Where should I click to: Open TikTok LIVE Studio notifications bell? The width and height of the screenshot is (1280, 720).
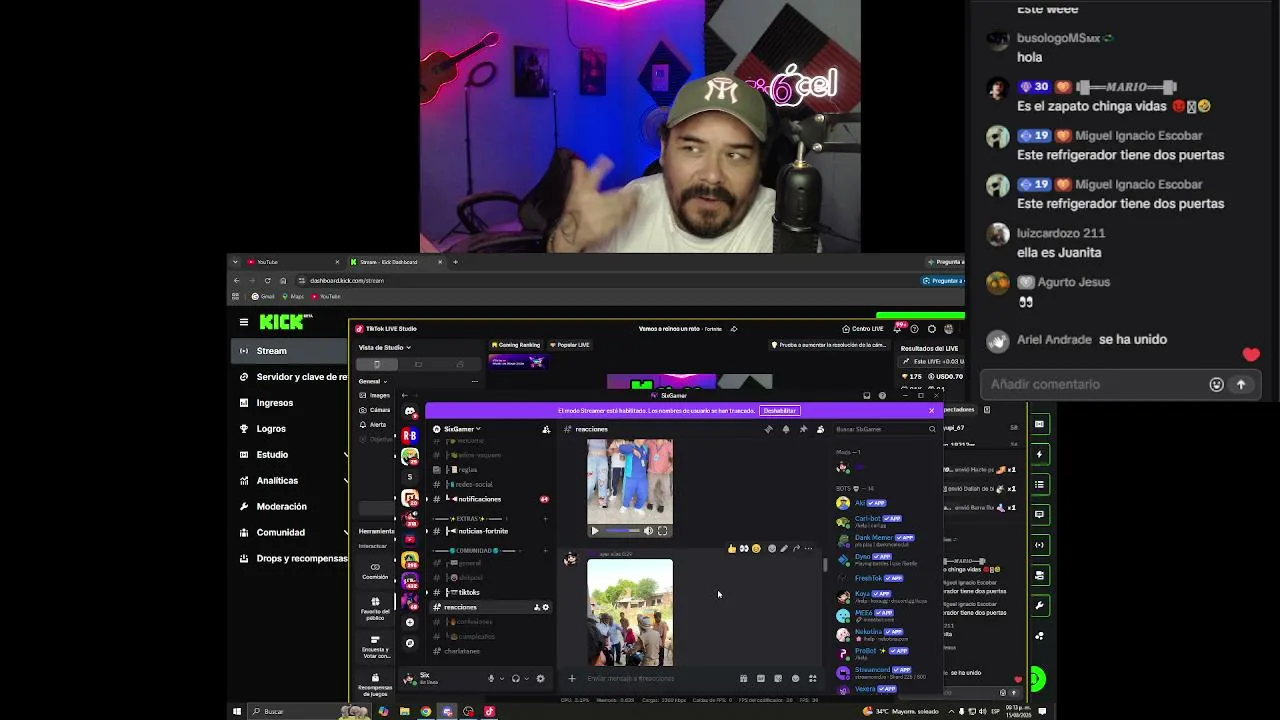[x=898, y=329]
